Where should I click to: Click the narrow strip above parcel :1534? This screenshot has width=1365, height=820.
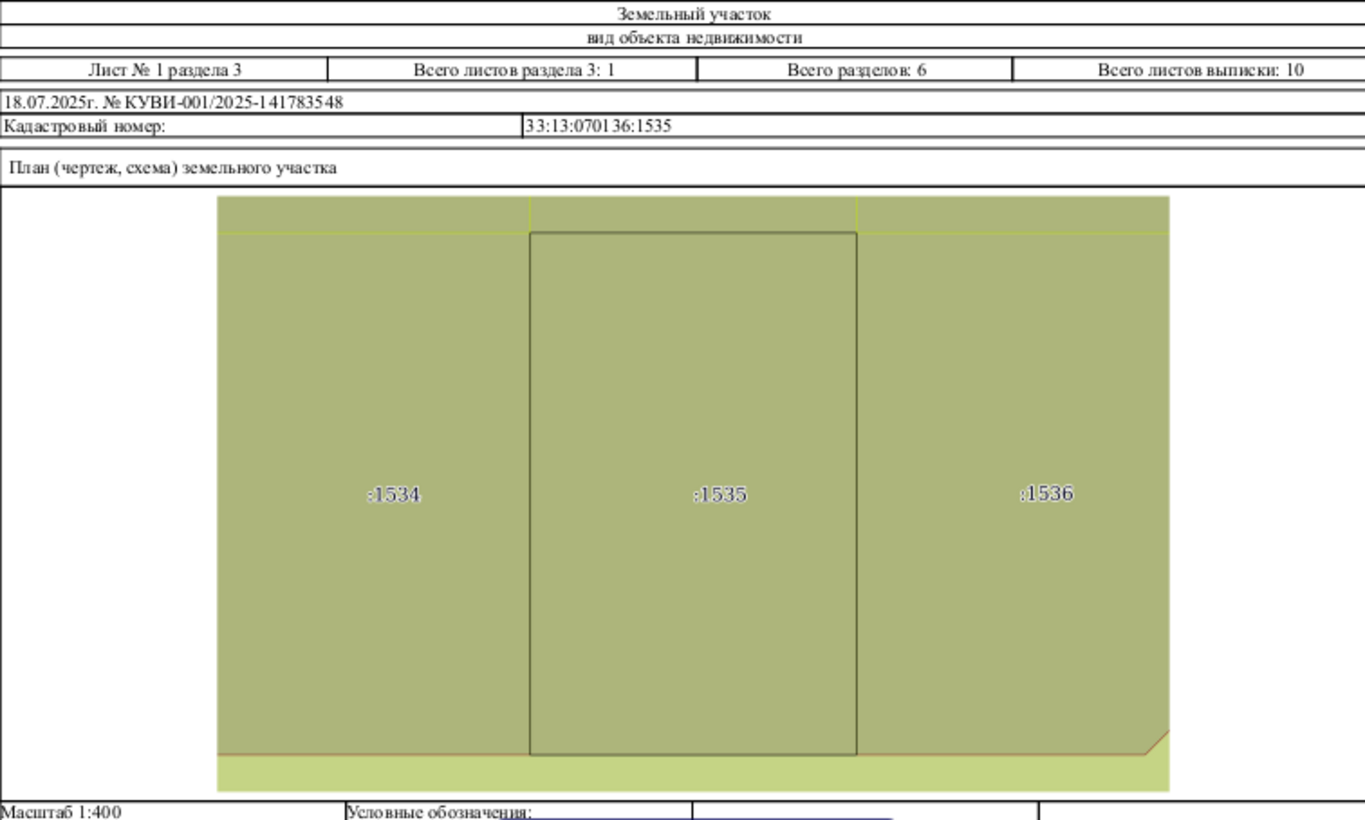click(x=374, y=215)
